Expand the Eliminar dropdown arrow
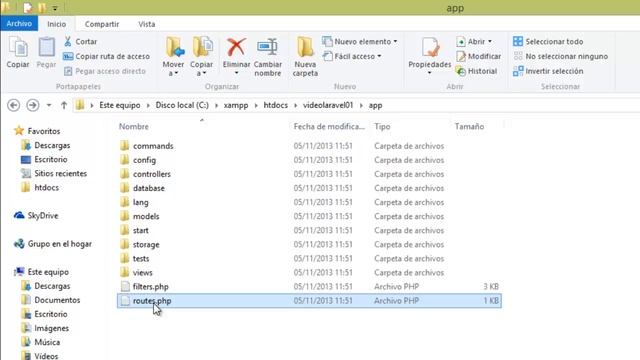 236,73
